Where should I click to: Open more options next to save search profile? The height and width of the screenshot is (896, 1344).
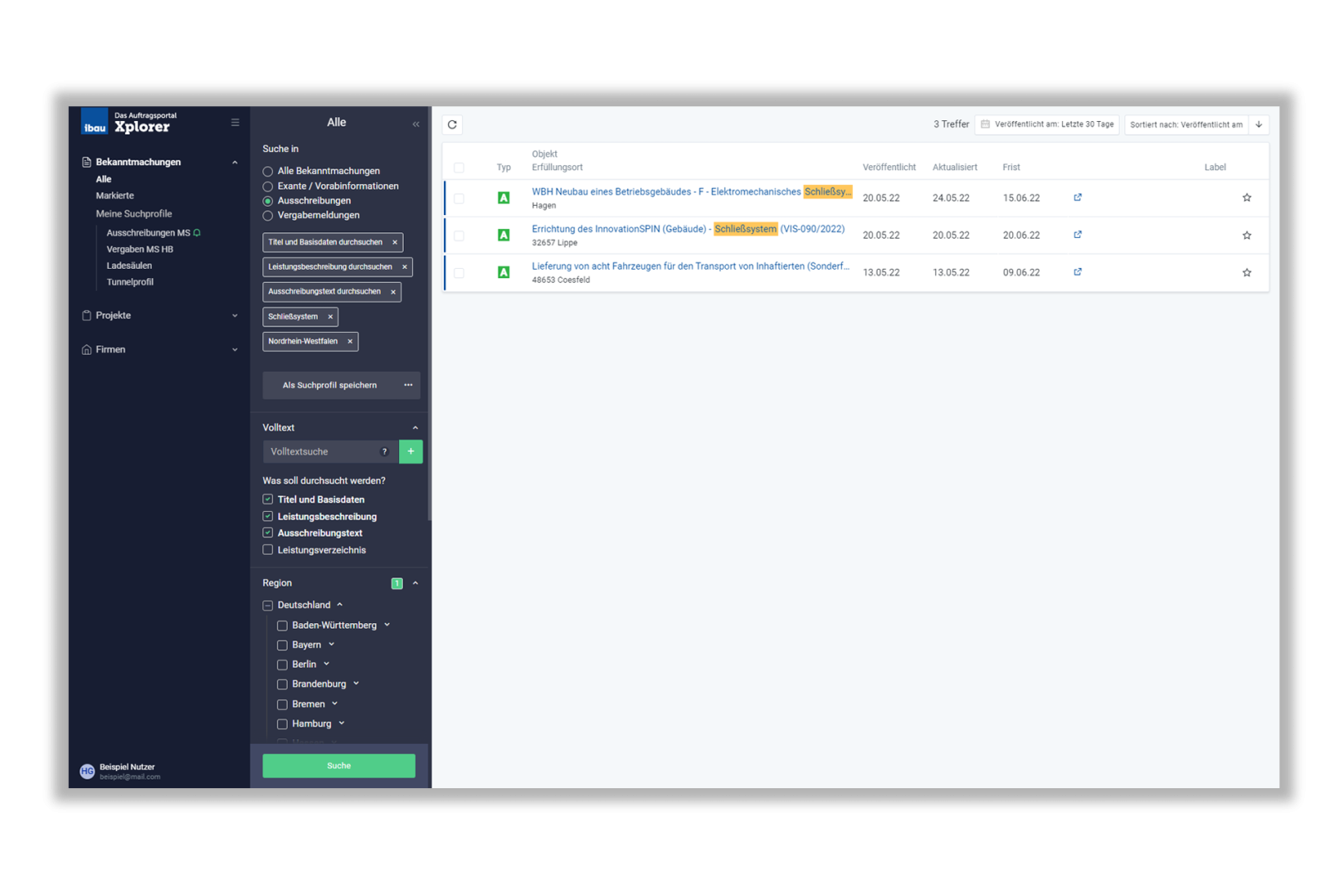click(408, 385)
